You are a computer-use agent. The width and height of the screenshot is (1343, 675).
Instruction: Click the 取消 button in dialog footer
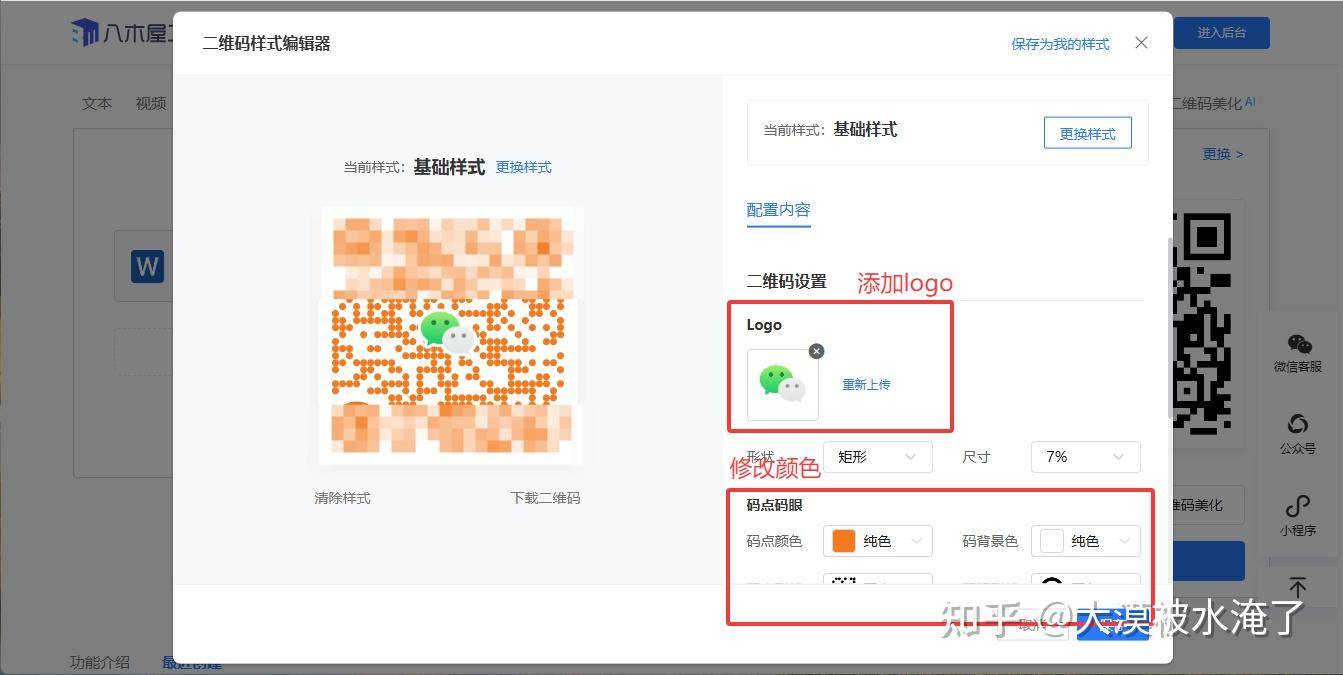[1032, 625]
